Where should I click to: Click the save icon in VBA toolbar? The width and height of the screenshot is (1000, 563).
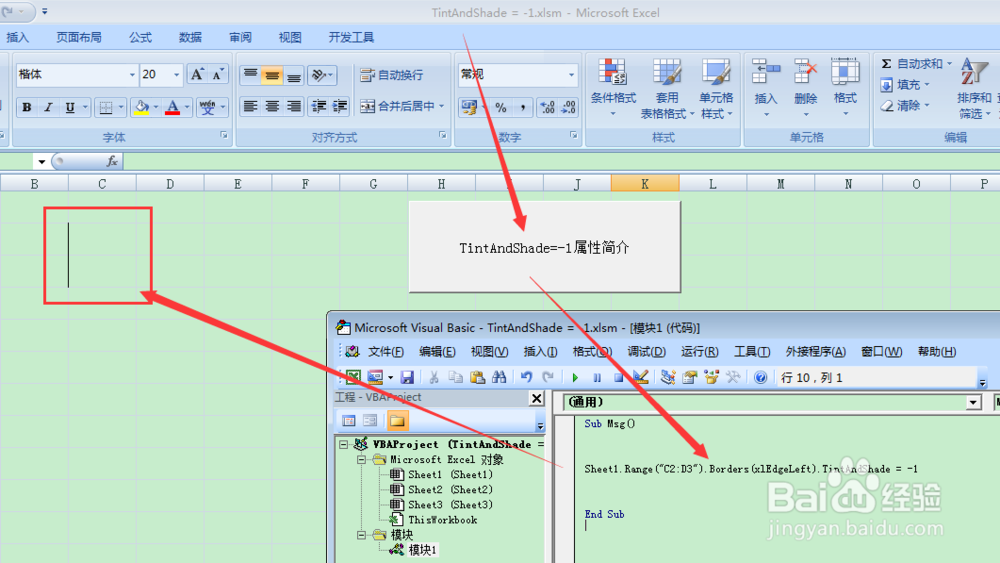(407, 377)
